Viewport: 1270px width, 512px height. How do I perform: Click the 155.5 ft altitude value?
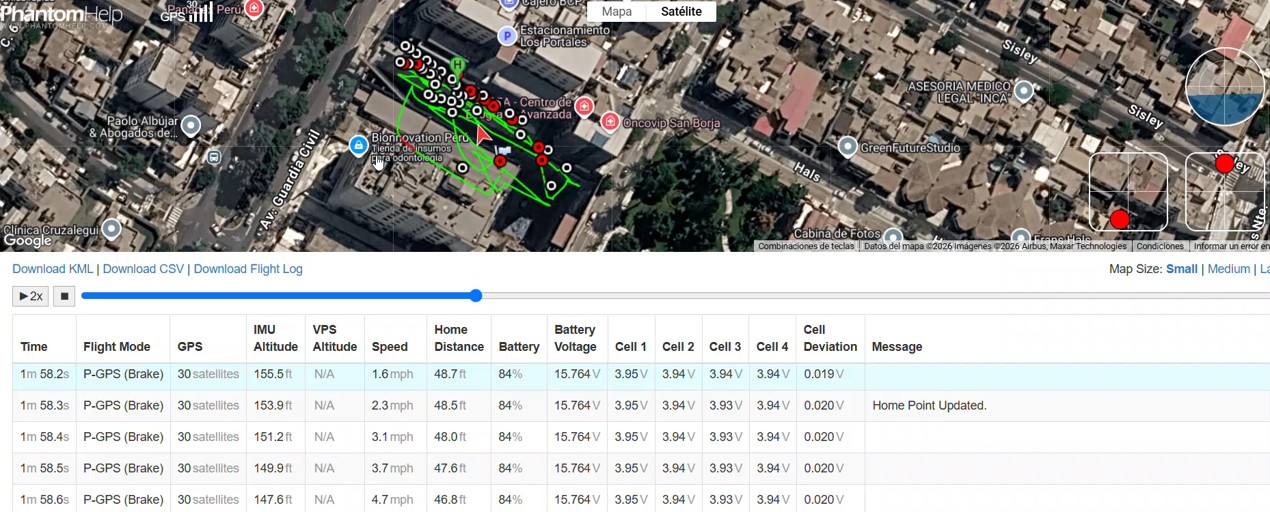(273, 374)
